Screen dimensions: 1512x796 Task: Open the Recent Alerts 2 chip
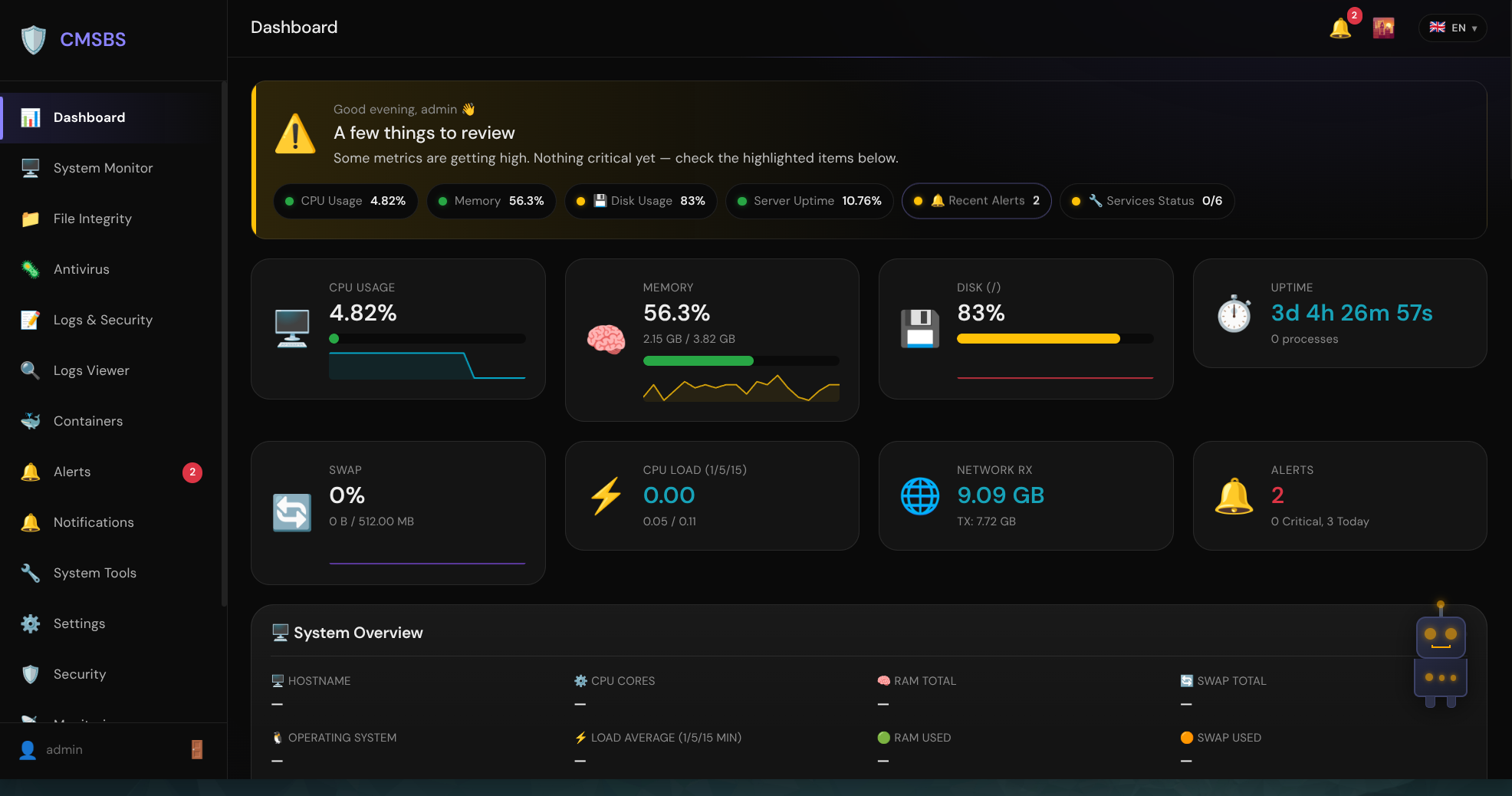[x=977, y=201]
